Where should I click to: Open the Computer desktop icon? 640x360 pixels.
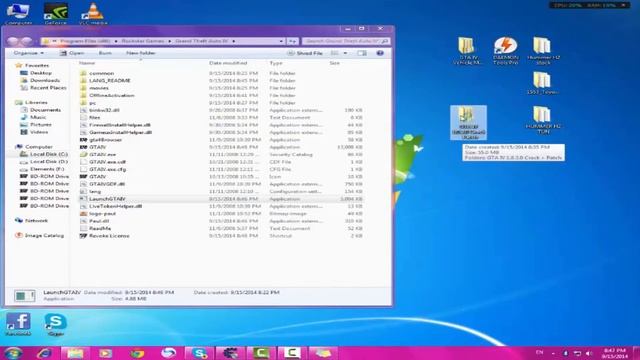click(18, 14)
